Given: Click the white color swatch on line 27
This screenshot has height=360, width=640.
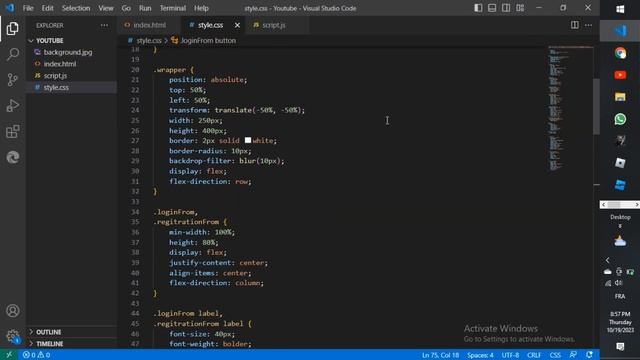Looking at the screenshot, I should pos(248,140).
